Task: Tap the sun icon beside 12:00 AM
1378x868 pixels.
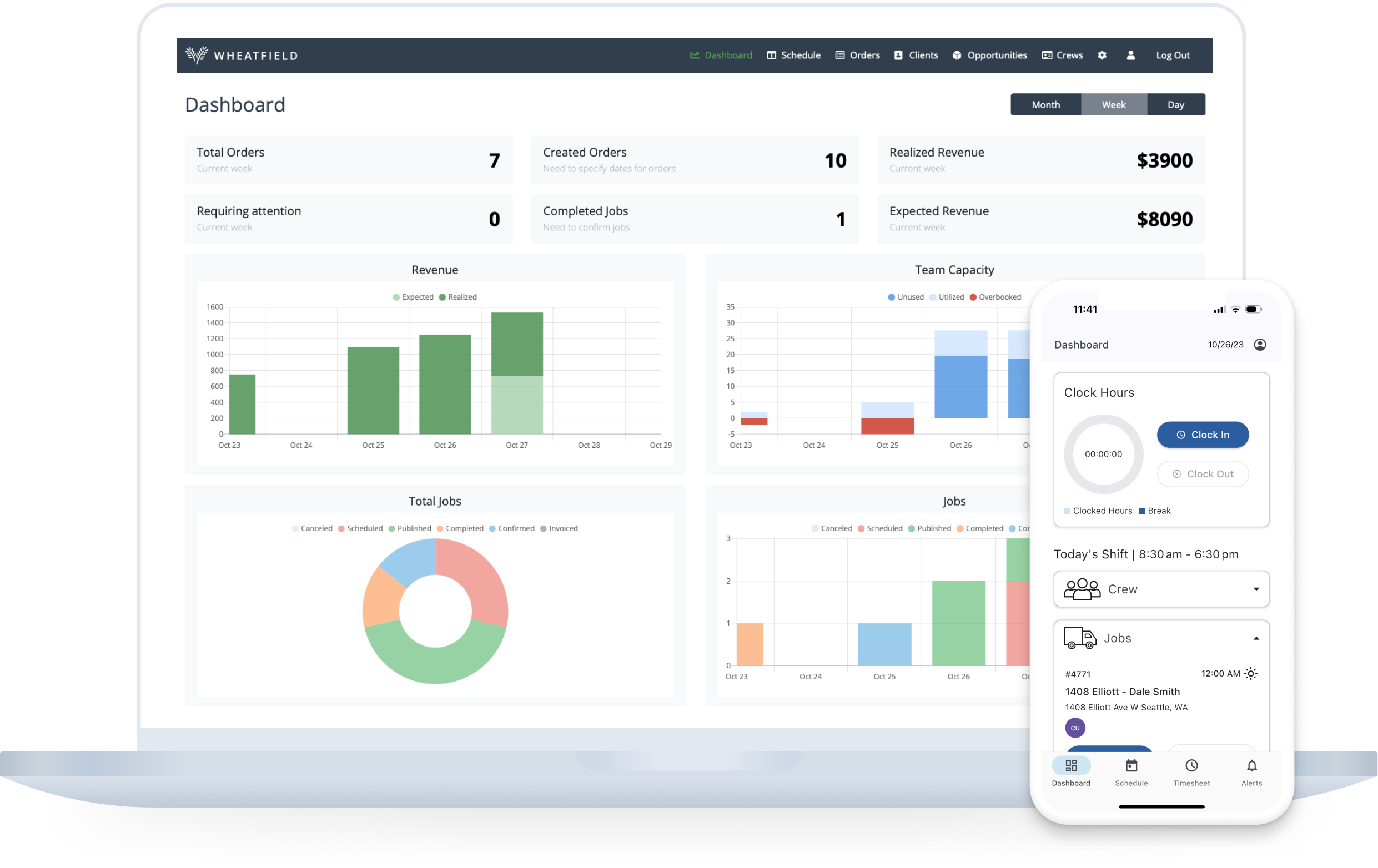Action: (1251, 673)
